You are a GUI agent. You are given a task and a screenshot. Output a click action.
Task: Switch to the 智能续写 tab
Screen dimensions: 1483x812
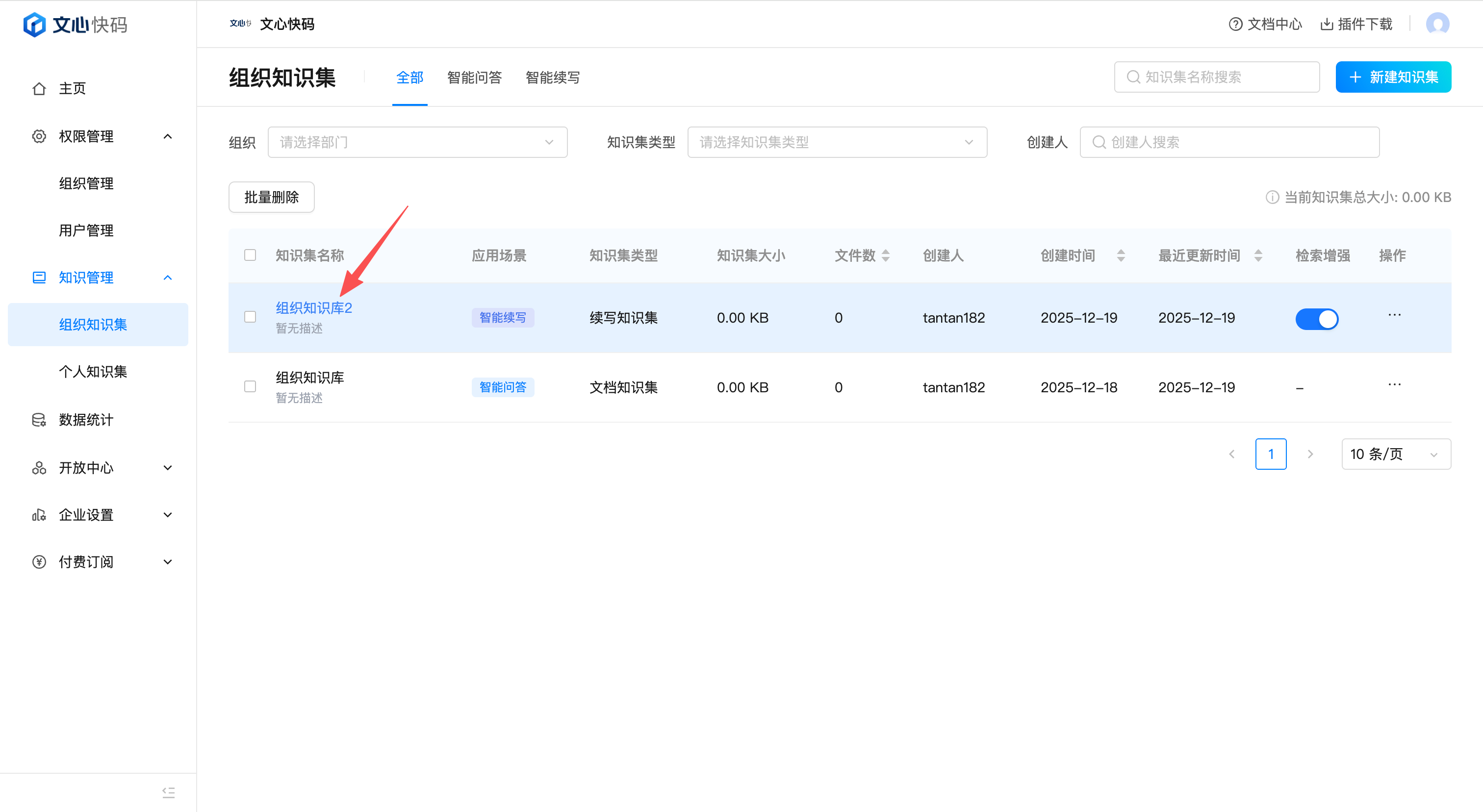pos(552,77)
